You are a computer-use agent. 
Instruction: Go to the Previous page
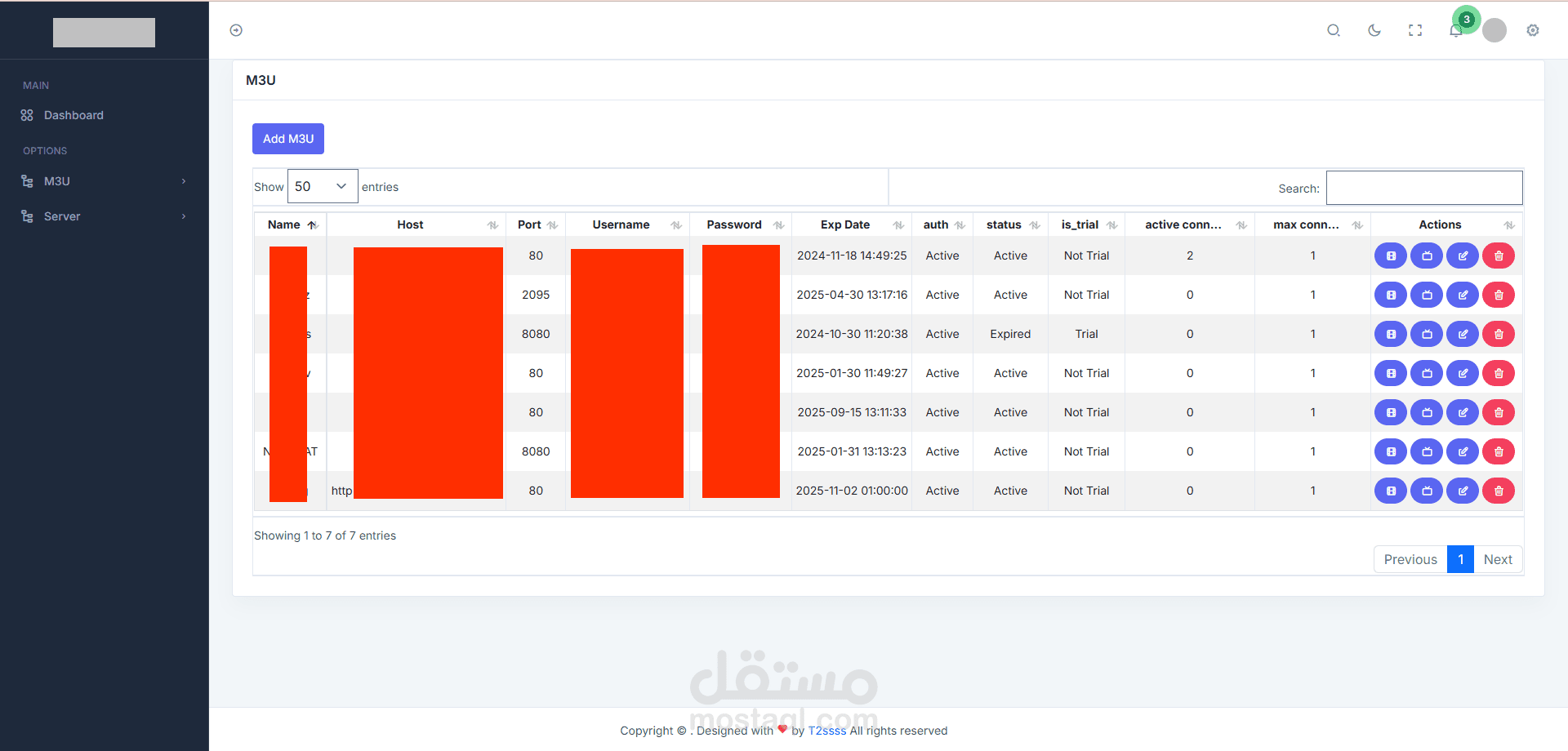(1410, 559)
